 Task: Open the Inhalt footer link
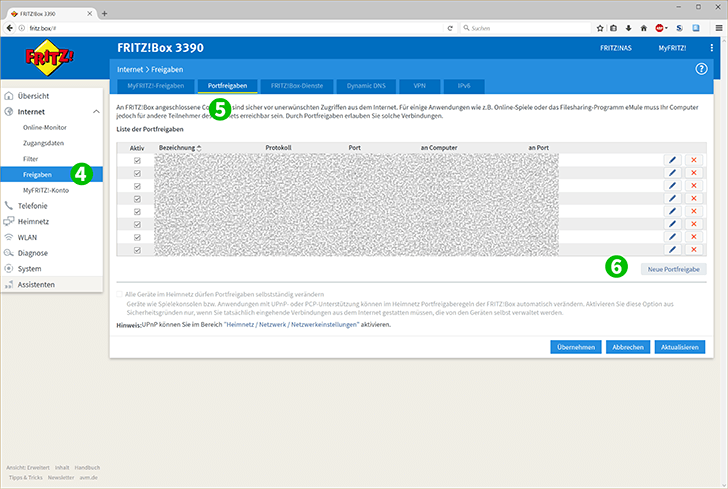62,468
